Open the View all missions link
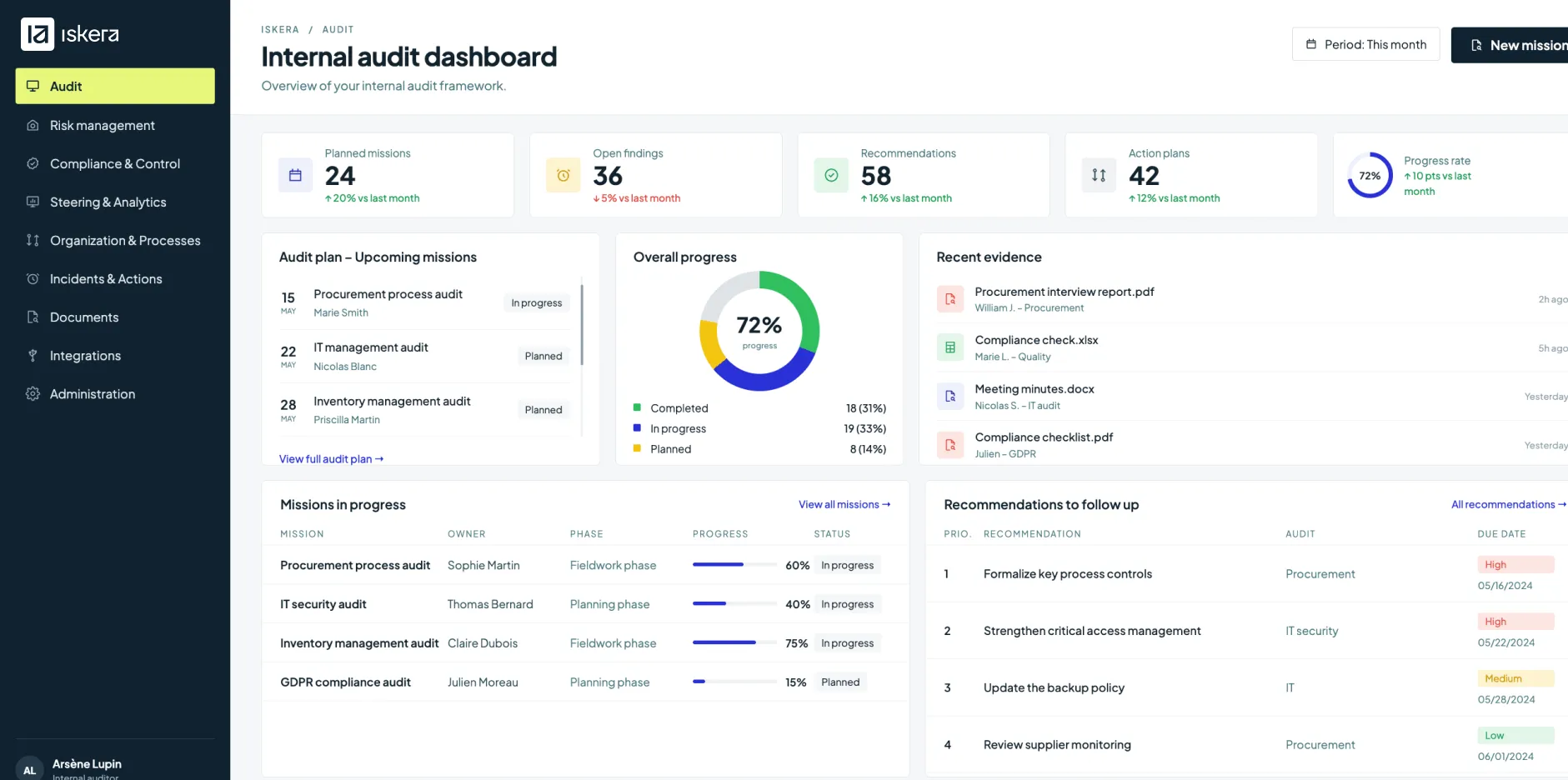This screenshot has height=780, width=1568. [844, 505]
